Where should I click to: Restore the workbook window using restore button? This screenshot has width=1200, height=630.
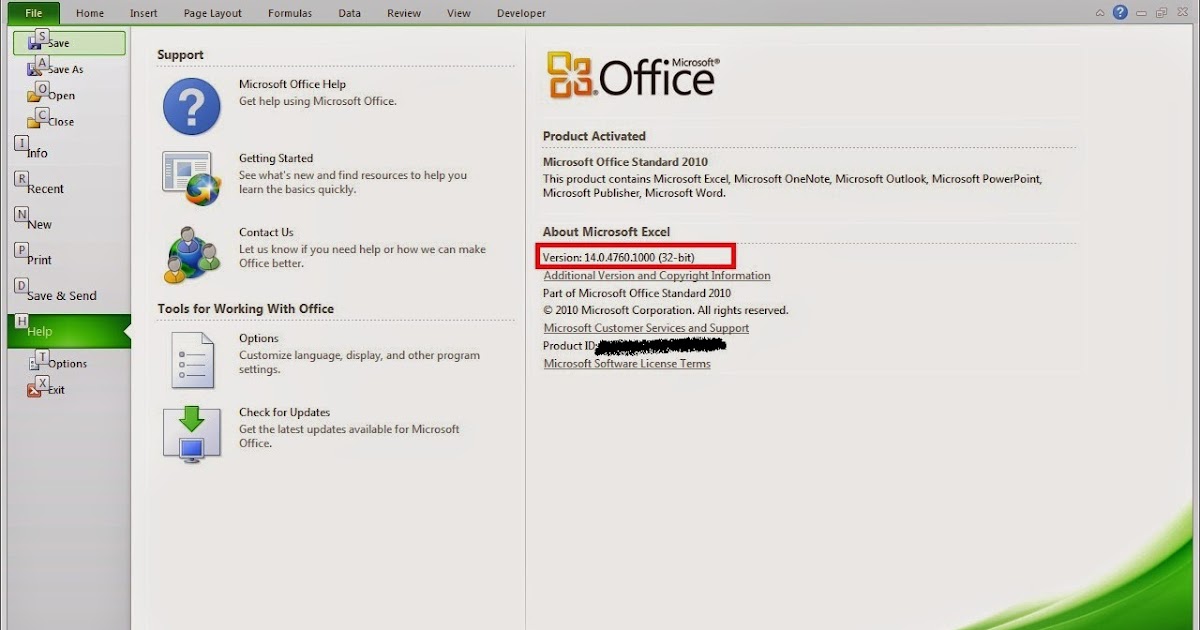(1161, 13)
